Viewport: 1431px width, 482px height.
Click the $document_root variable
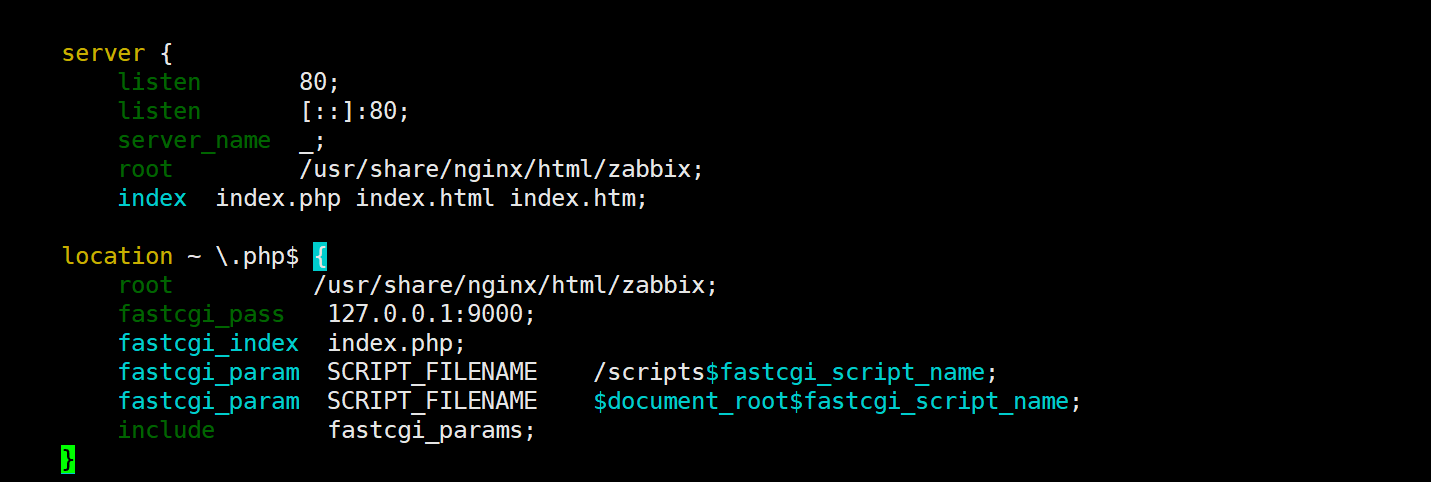click(698, 402)
